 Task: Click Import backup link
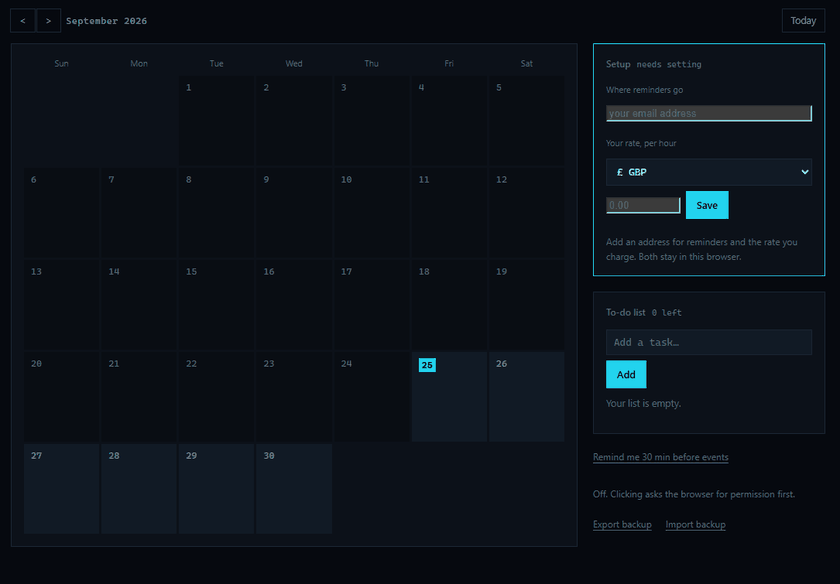(x=695, y=525)
